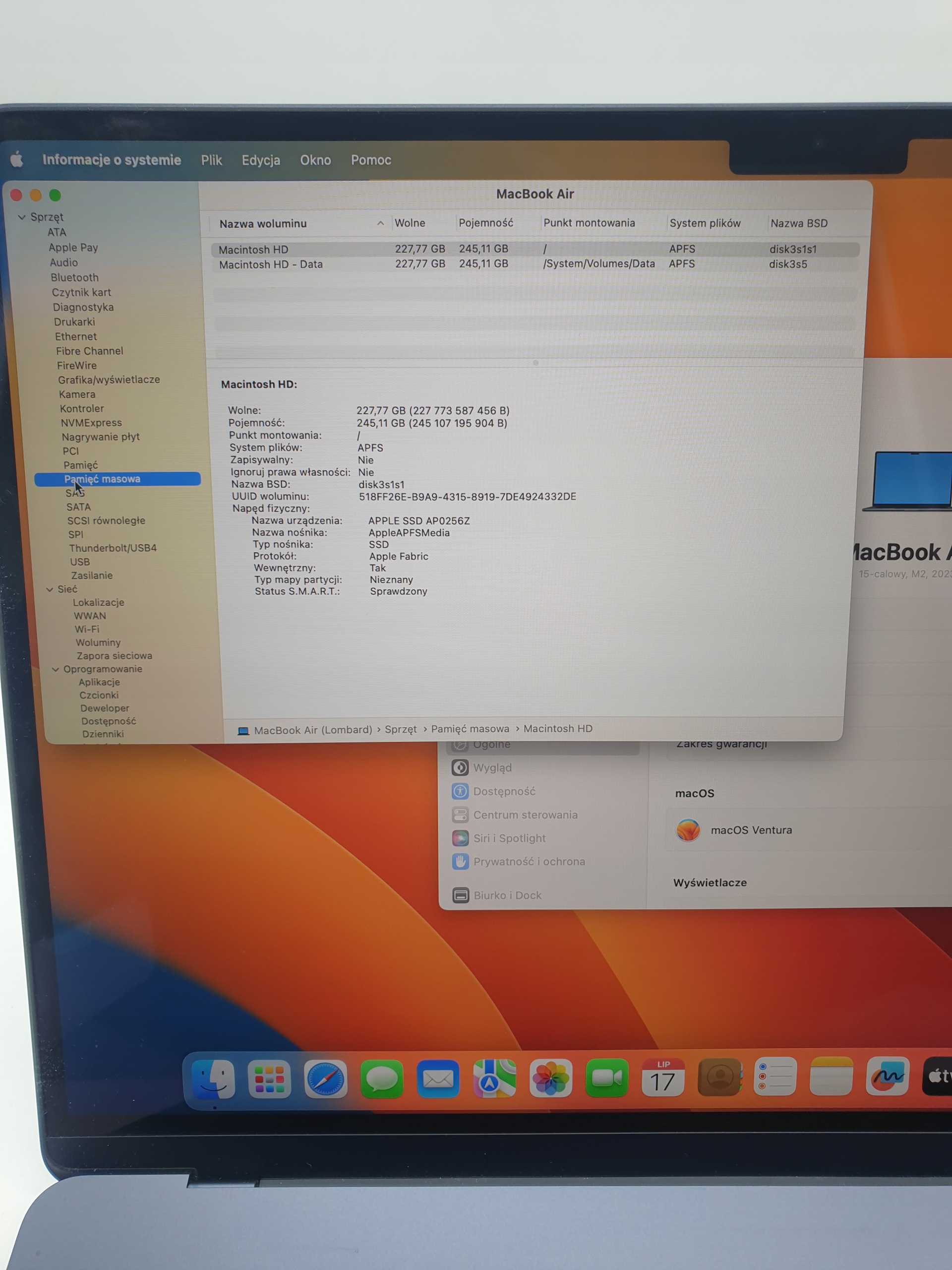Select Thunderbolt/USB4 in sidebar

(113, 548)
